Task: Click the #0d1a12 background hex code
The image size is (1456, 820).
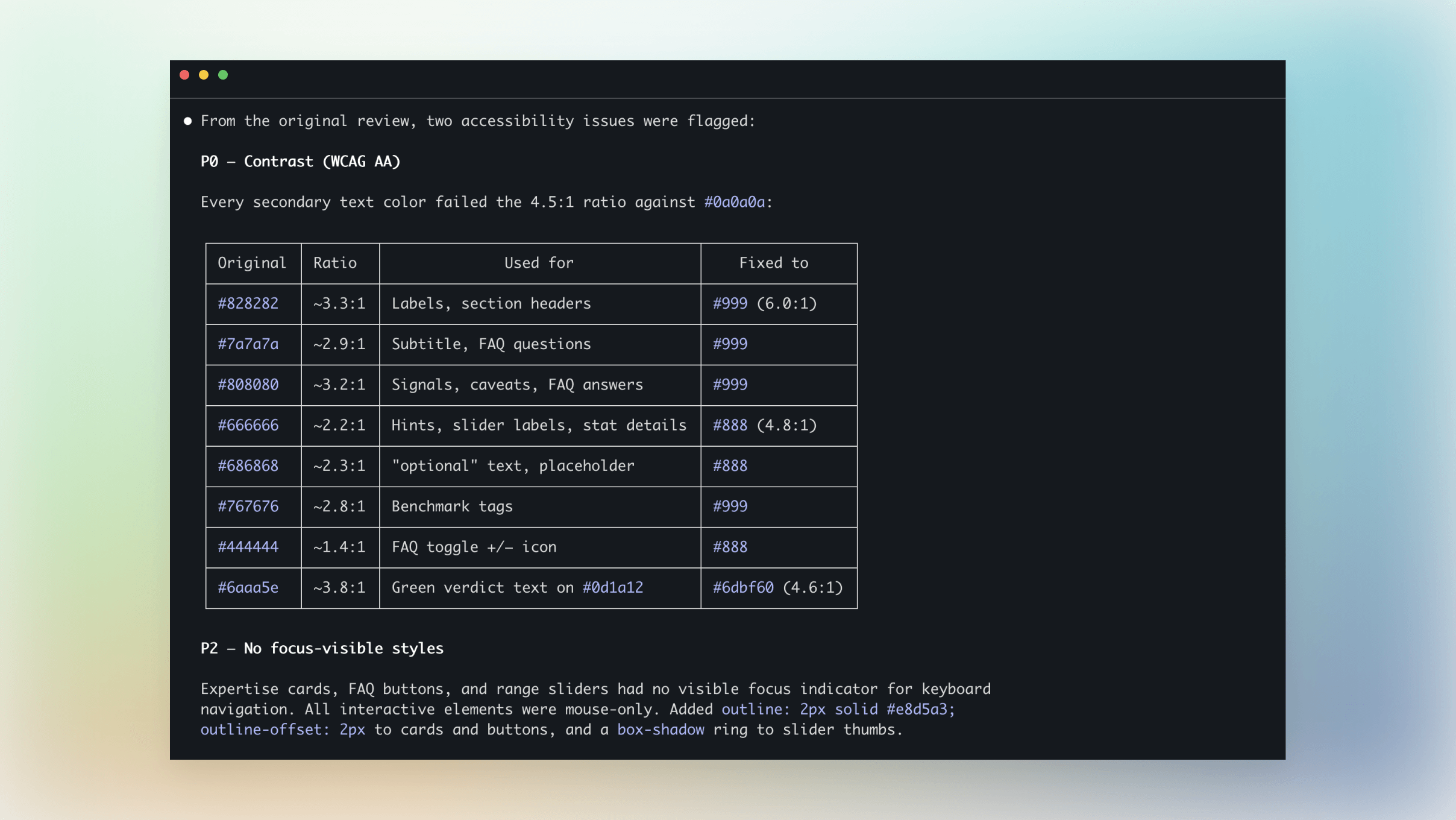Action: pos(612,587)
